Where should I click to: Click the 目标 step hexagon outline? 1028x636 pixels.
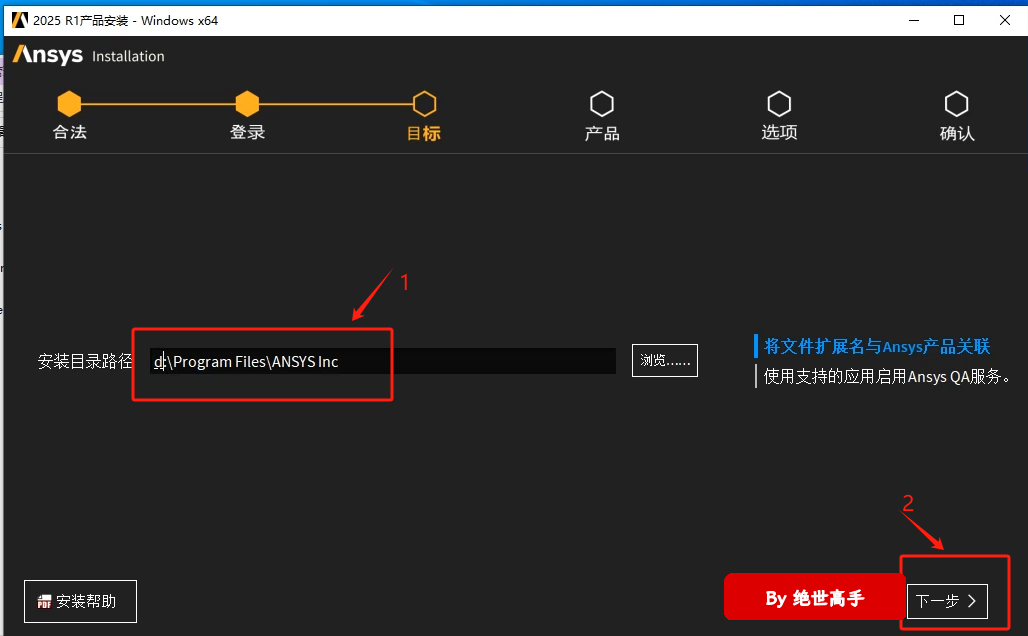[424, 103]
